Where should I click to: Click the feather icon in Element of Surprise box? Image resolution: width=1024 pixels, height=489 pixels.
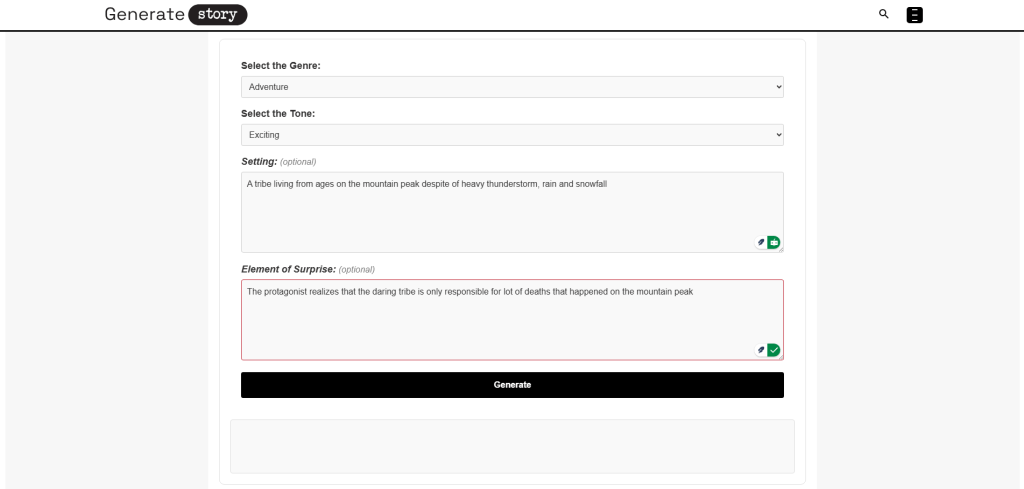click(761, 349)
